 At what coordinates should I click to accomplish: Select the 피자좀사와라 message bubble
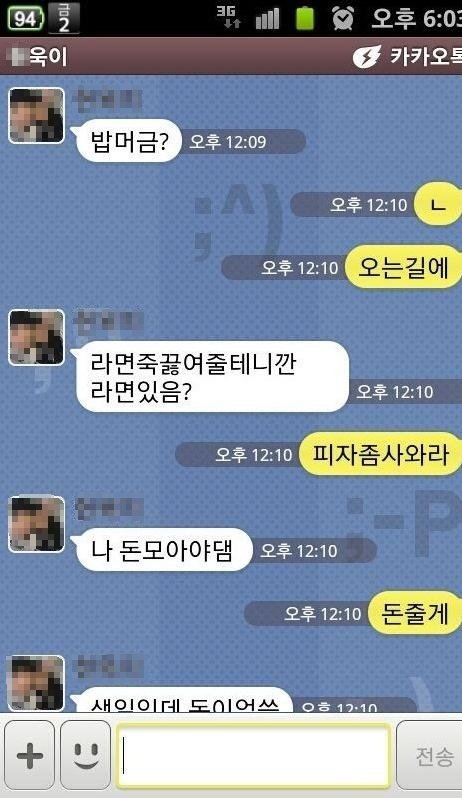(x=380, y=453)
